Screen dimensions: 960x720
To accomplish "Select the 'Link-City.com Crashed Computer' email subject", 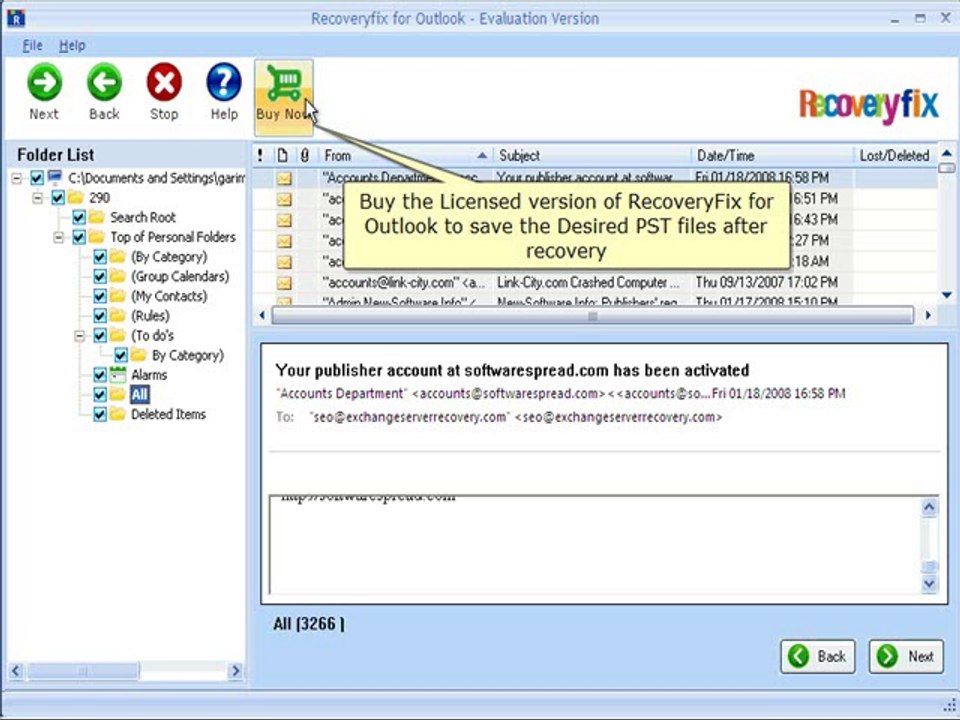I will [x=588, y=283].
